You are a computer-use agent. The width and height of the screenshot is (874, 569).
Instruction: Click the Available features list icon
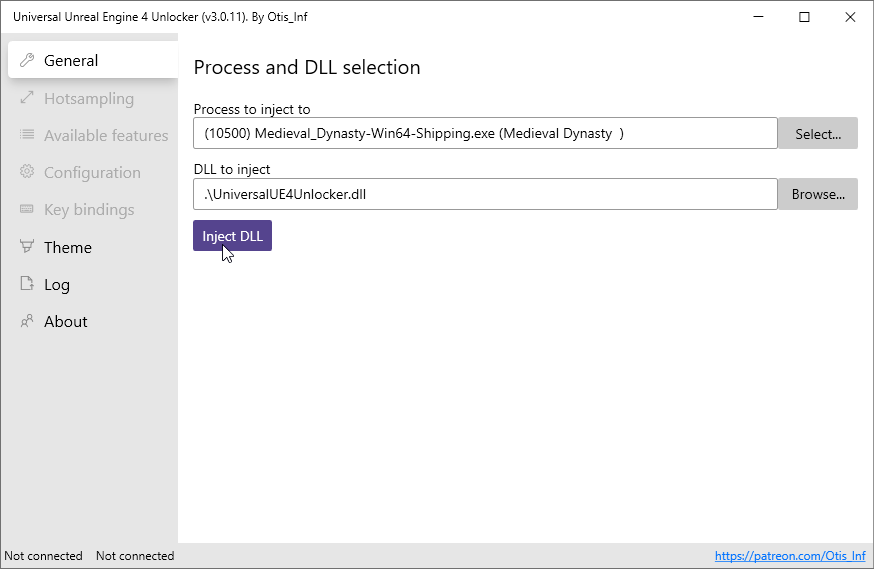(x=27, y=135)
